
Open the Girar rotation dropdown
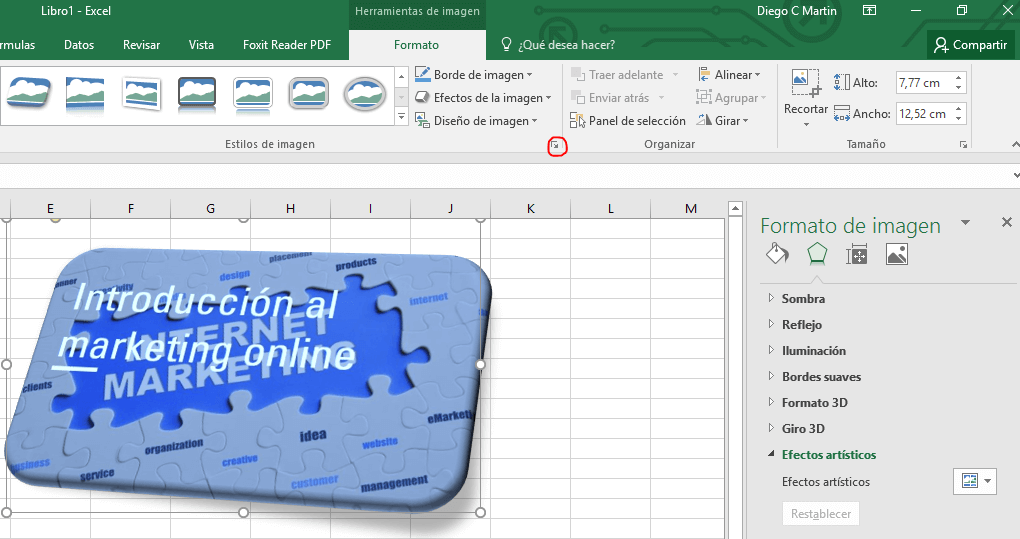(723, 120)
